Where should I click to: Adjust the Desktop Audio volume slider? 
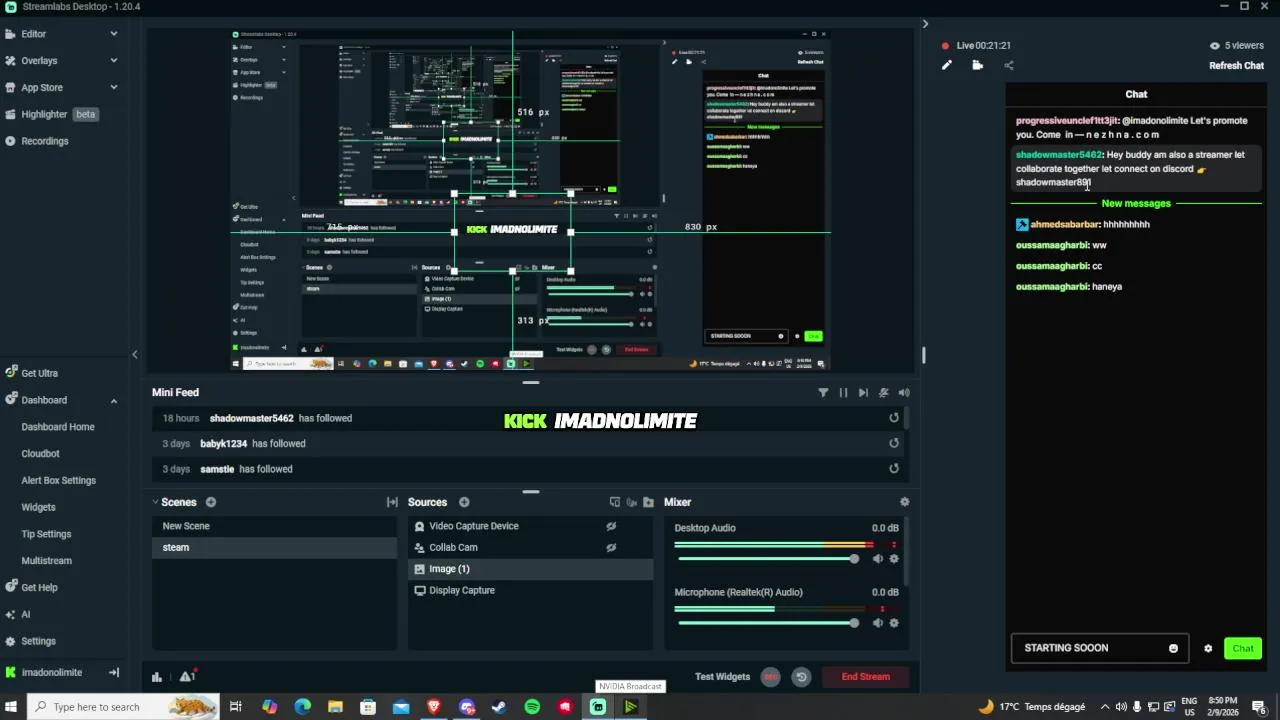pos(768,559)
